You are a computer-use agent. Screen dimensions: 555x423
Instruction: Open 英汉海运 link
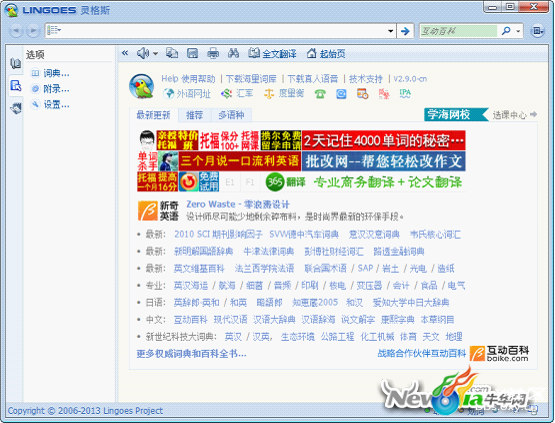pos(191,285)
